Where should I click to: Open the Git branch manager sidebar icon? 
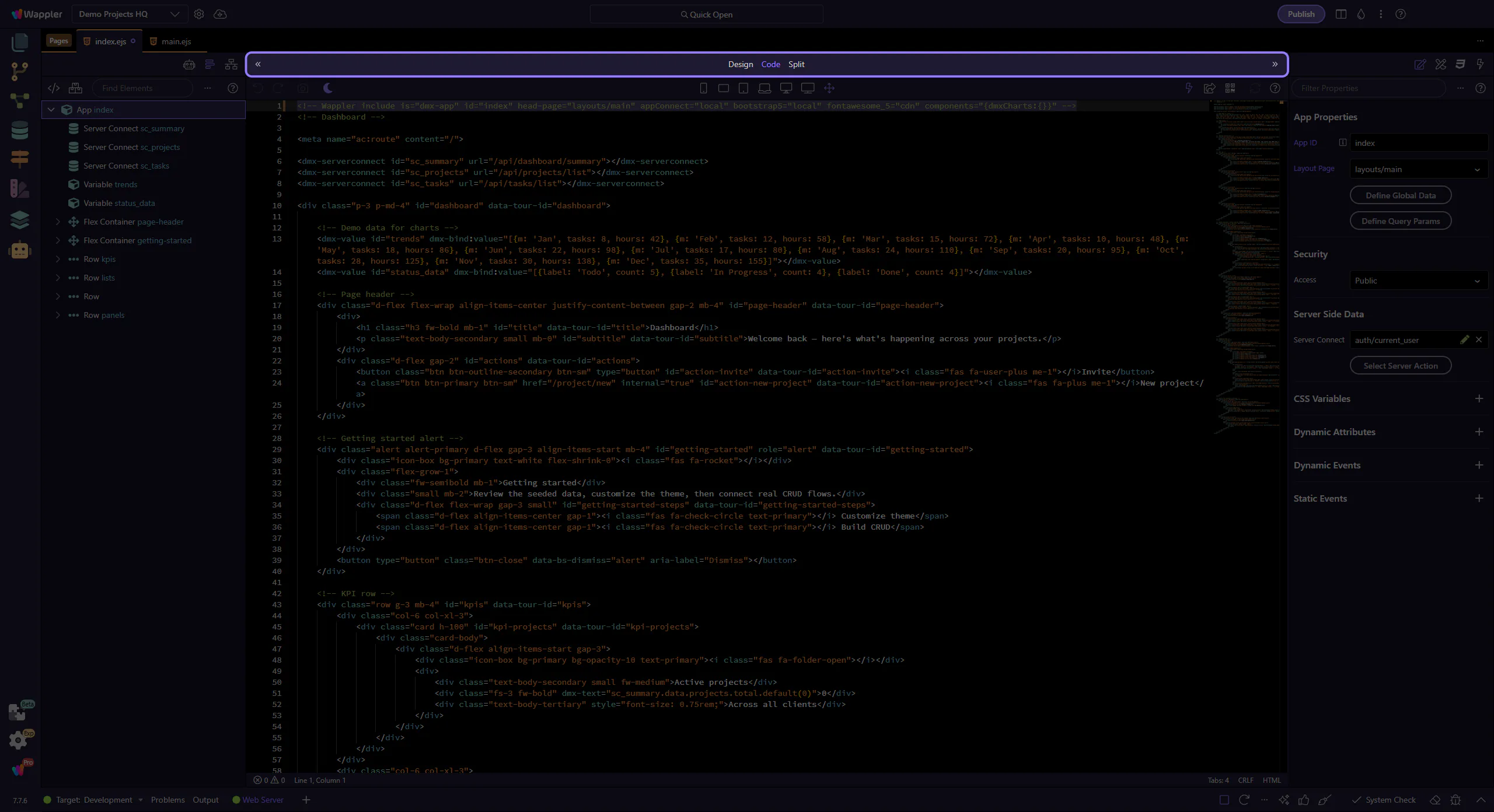click(x=19, y=71)
